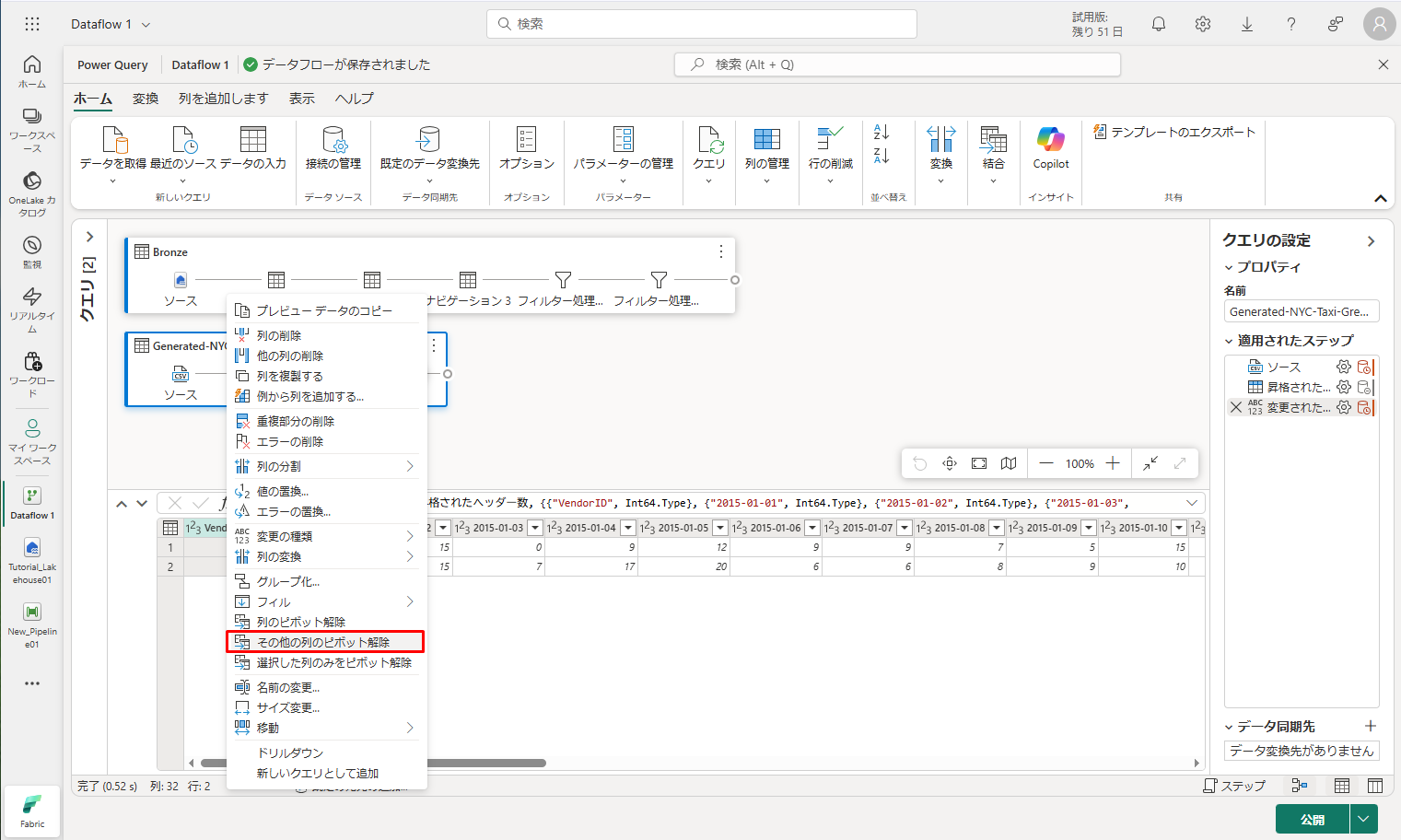The height and width of the screenshot is (840, 1401).
Task: Collapse the ribbon with chevron
Action: click(x=1381, y=198)
